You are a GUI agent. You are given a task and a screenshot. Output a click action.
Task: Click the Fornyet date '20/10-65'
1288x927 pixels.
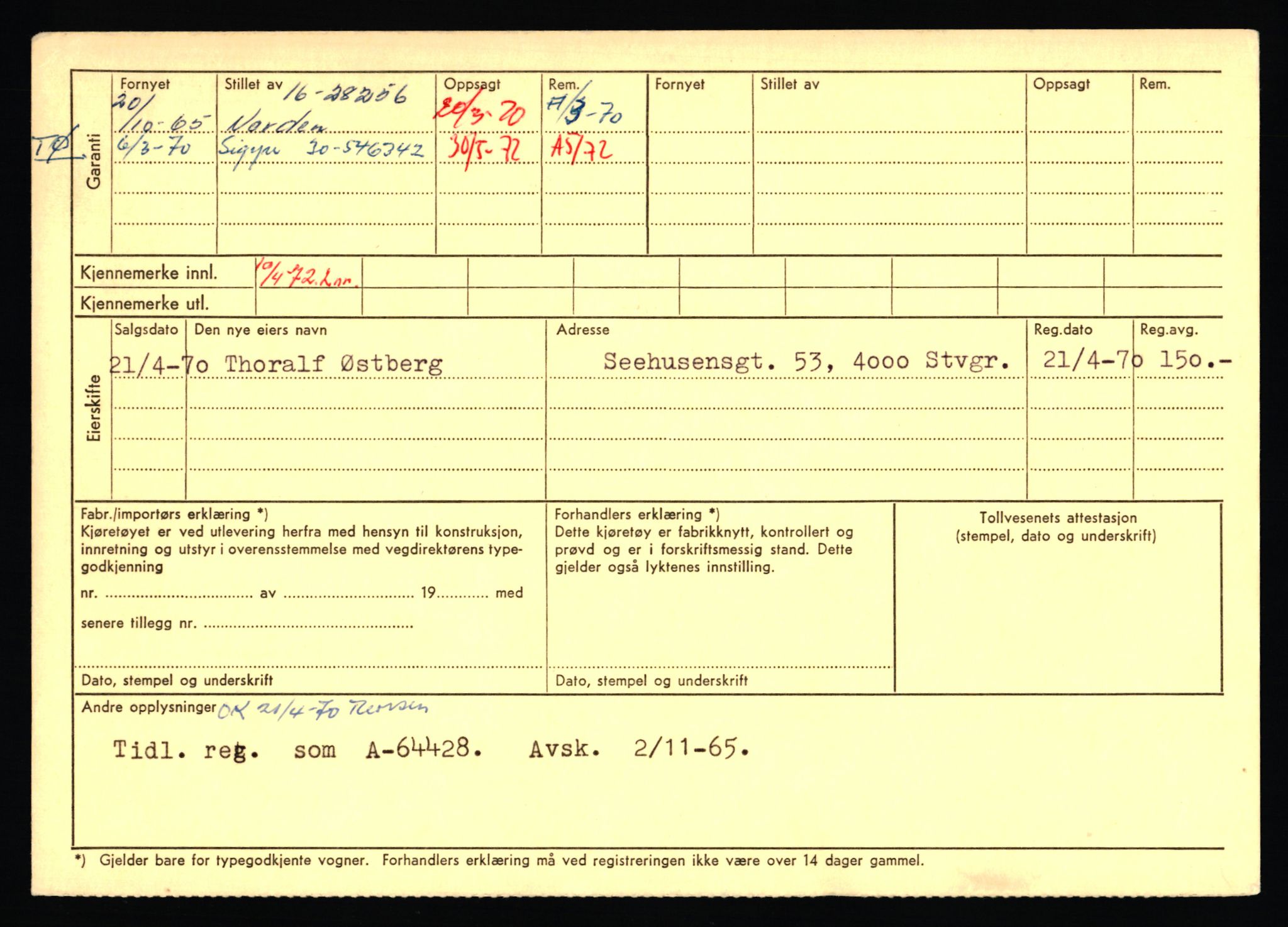point(162,114)
